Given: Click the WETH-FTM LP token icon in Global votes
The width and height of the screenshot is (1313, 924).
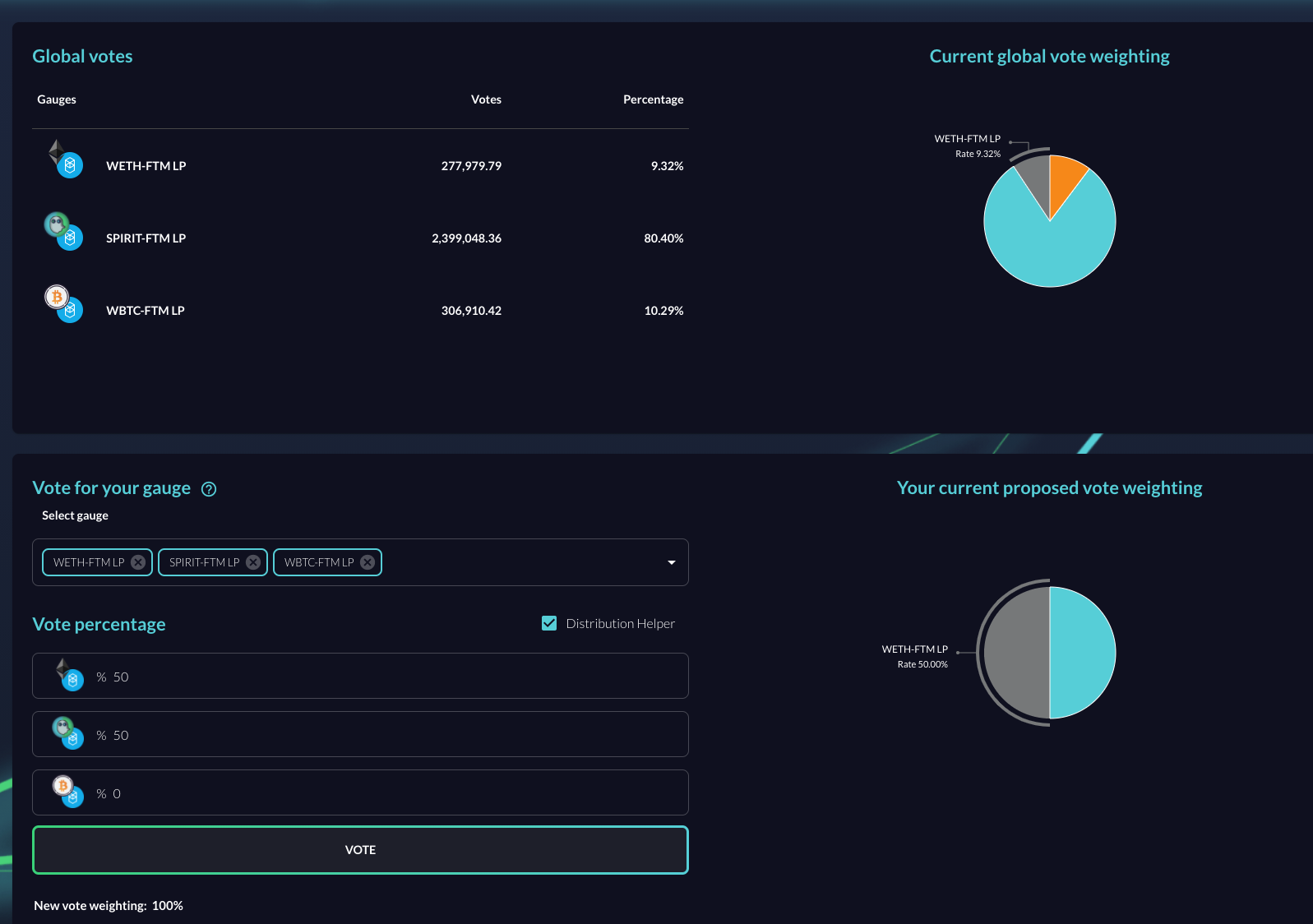Looking at the screenshot, I should tap(64, 159).
